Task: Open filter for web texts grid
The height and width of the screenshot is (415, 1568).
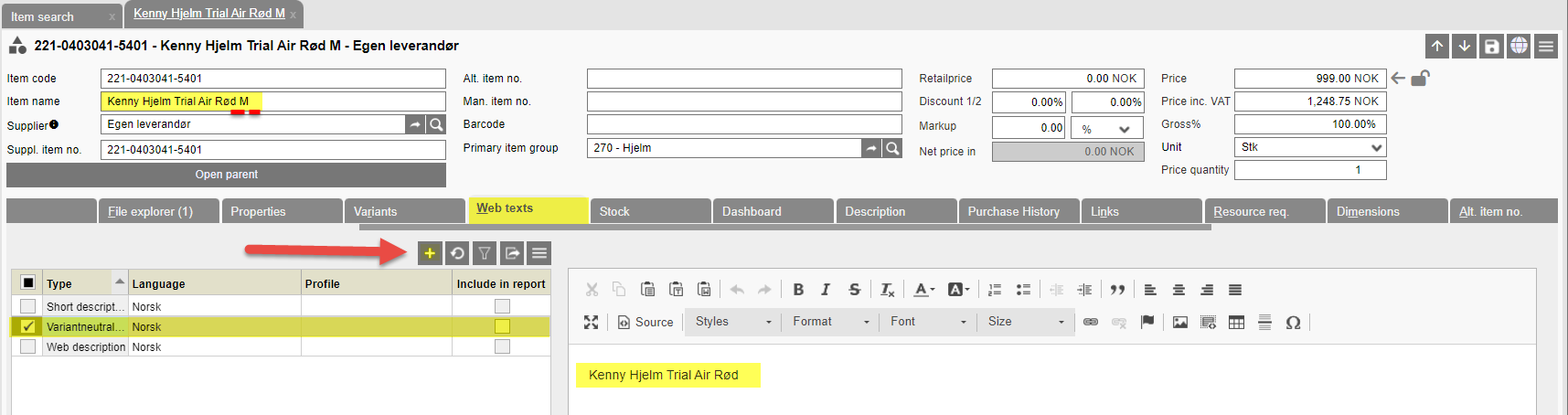Action: coord(485,253)
